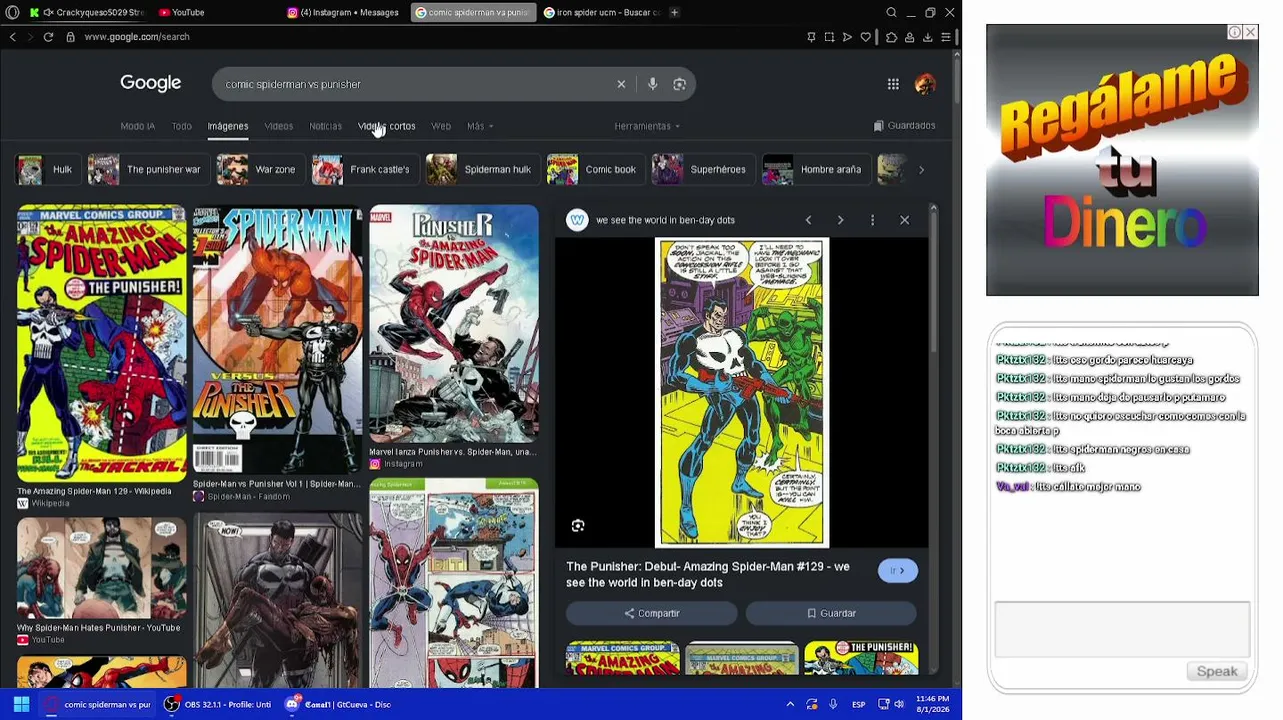Open the browser tab search magnifier
This screenshot has height=720, width=1283.
click(891, 12)
